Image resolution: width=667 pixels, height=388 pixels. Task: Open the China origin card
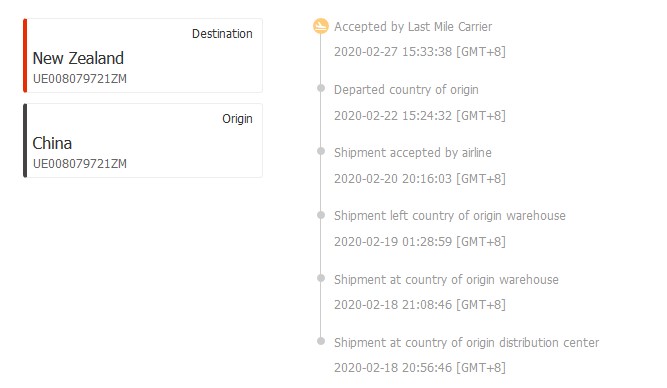143,140
